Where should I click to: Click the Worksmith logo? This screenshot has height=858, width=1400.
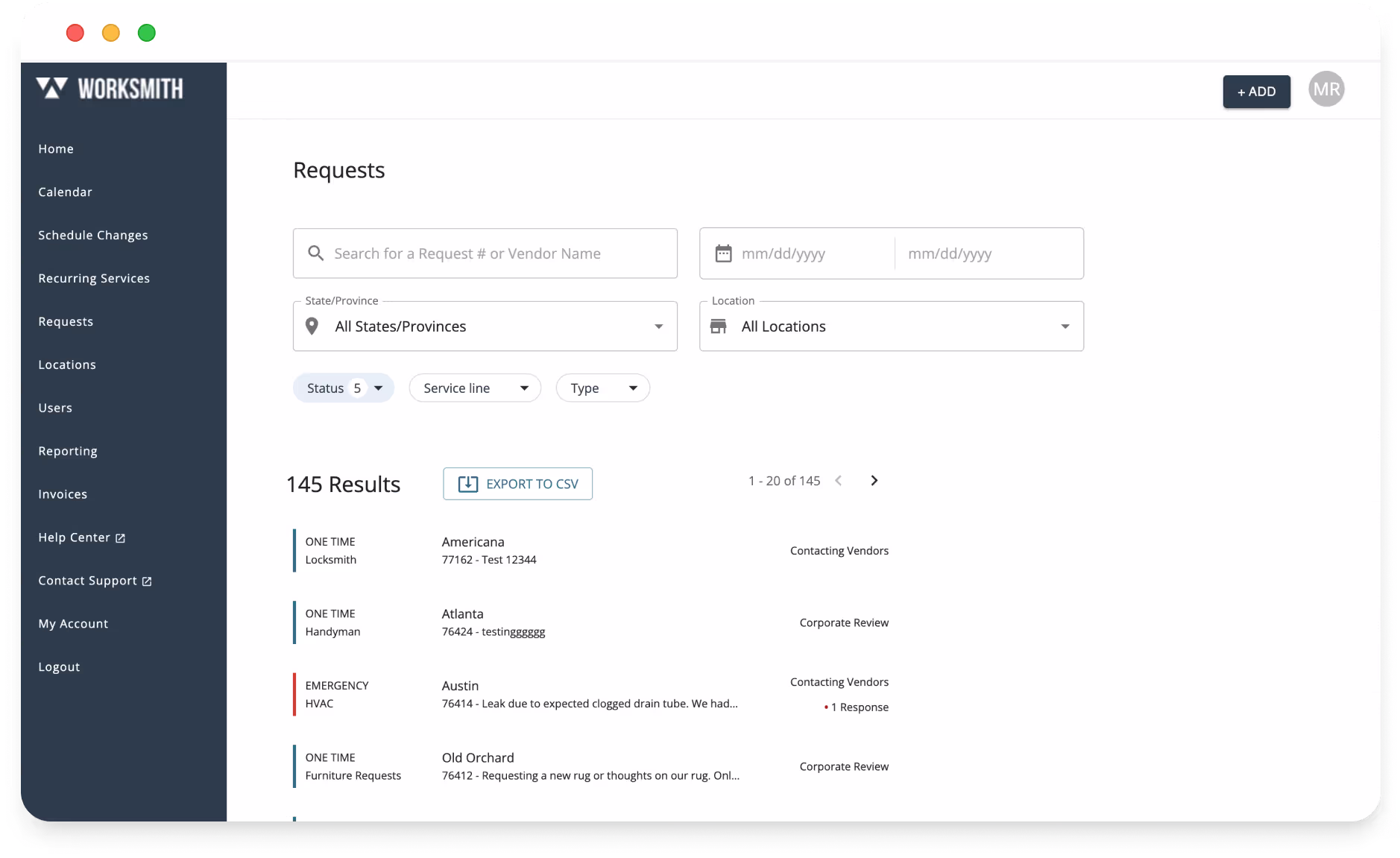pyautogui.click(x=110, y=89)
